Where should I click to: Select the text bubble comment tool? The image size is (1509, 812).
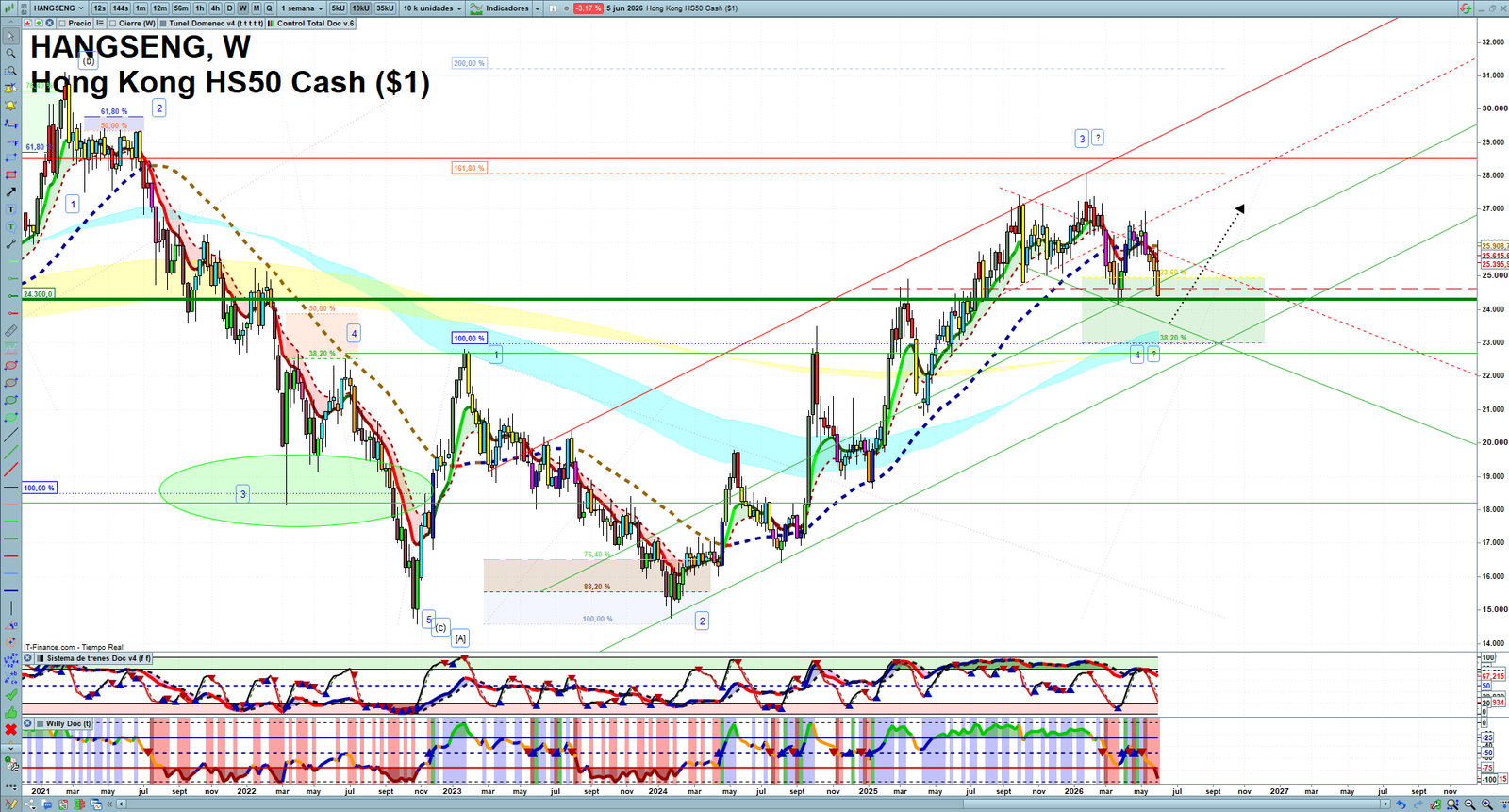pyautogui.click(x=11, y=226)
